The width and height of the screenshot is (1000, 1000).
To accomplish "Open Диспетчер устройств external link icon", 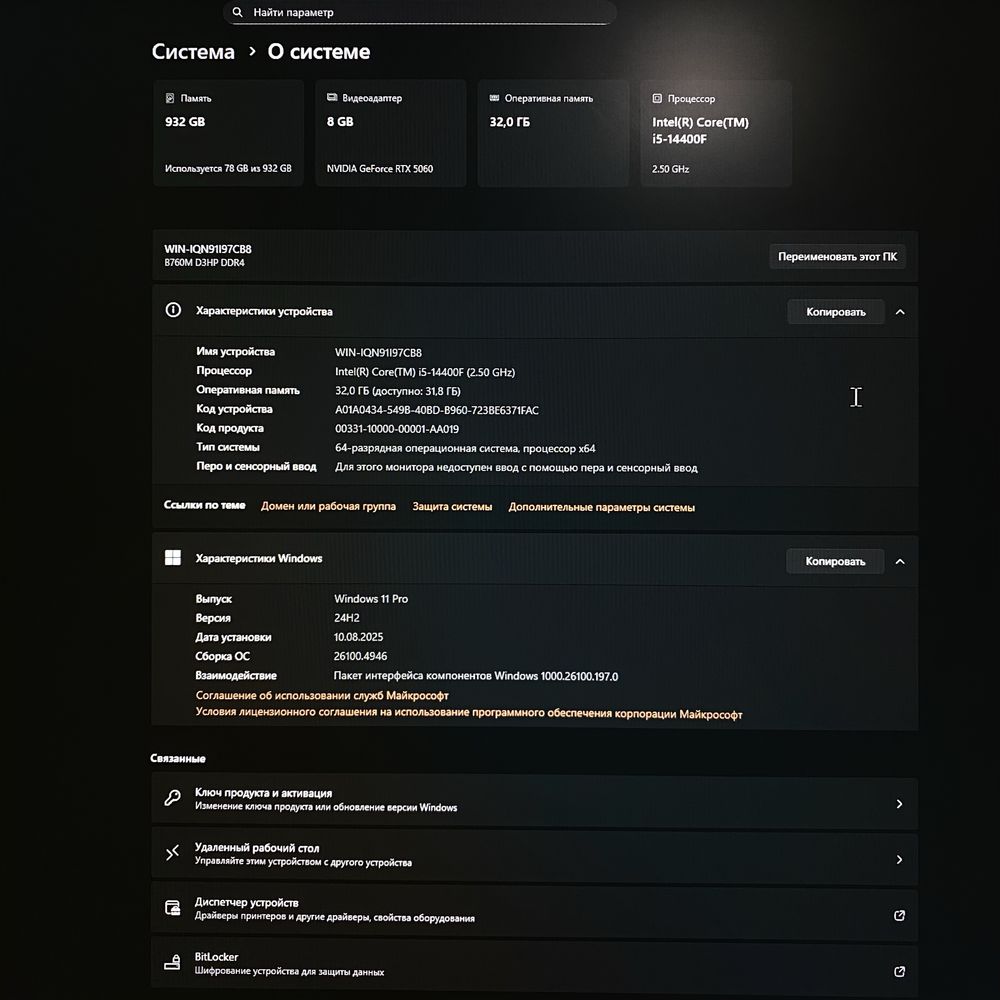I will tap(899, 915).
